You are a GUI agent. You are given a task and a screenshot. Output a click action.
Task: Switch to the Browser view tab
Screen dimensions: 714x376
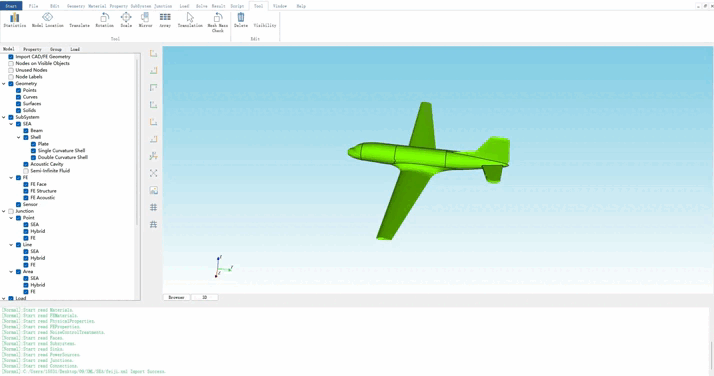pos(176,297)
